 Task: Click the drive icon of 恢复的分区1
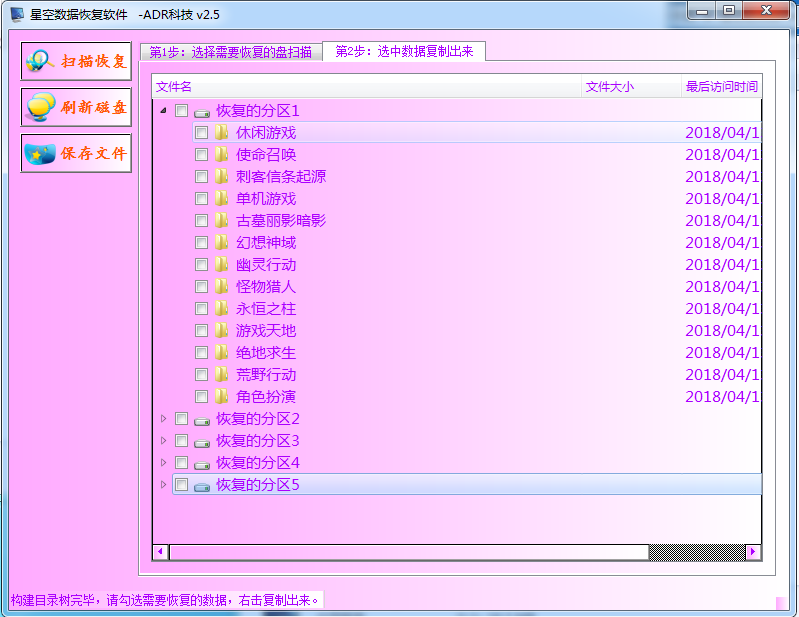click(202, 113)
